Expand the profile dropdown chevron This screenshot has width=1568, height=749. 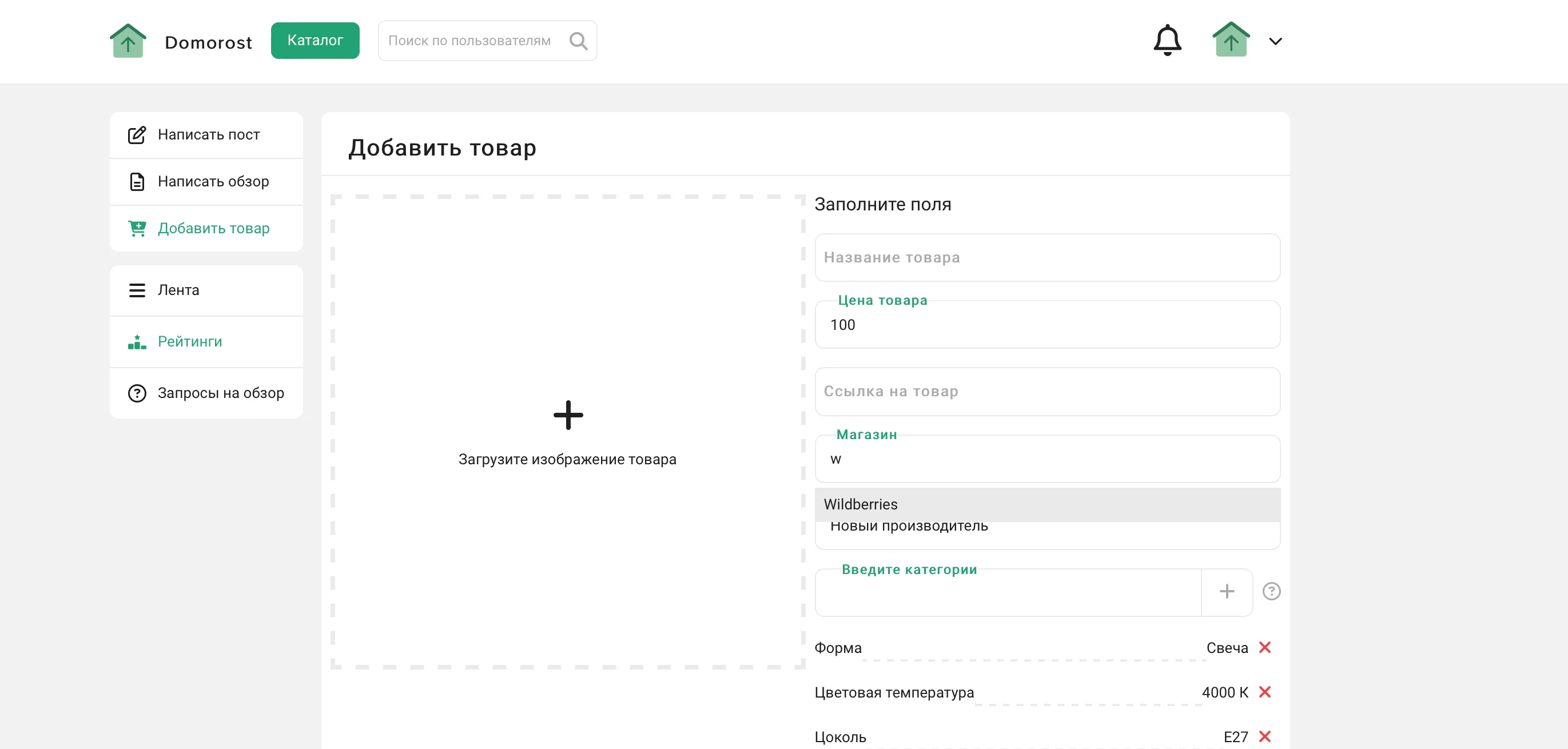click(1275, 41)
